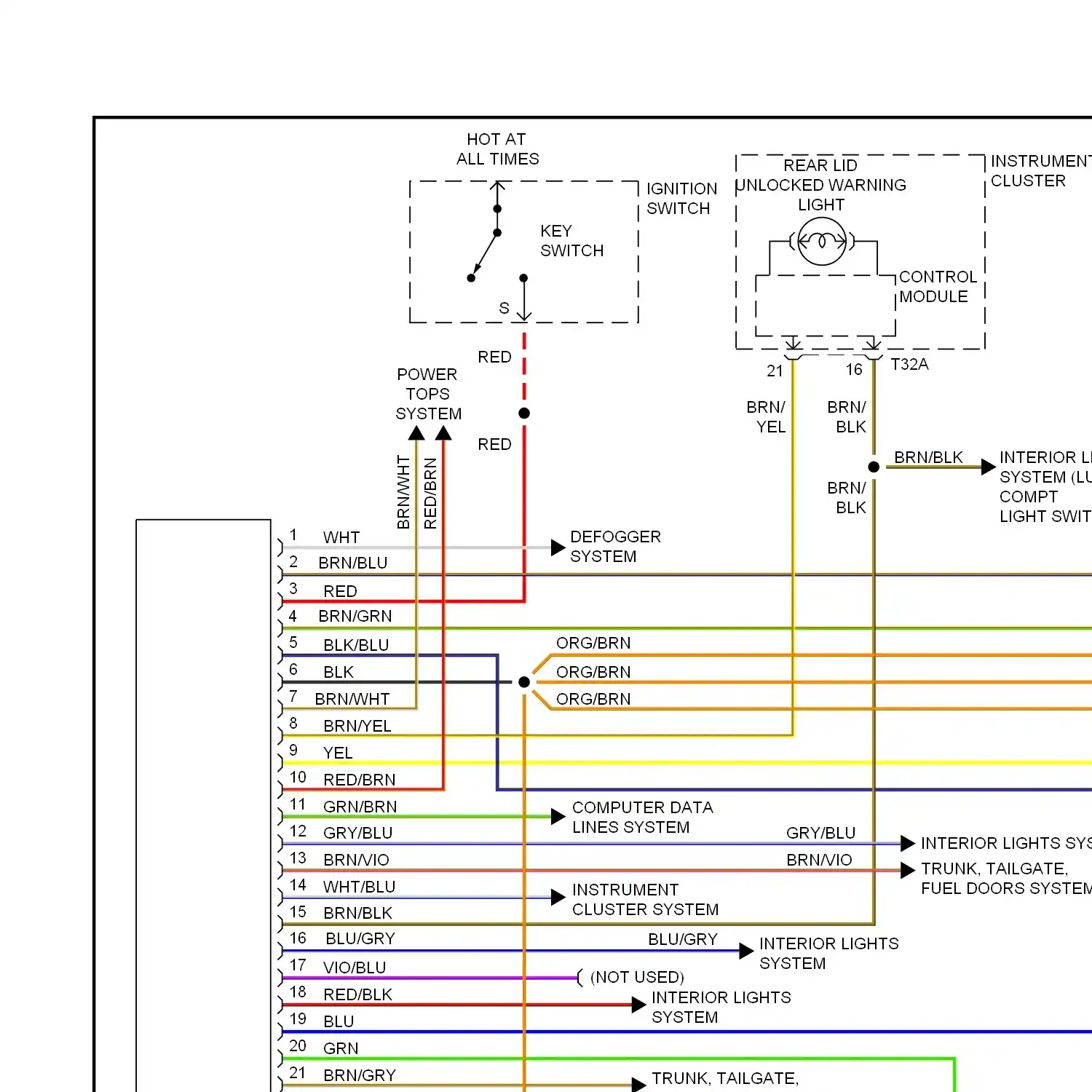Click the BRN/YEL label on pin 8

tap(357, 726)
